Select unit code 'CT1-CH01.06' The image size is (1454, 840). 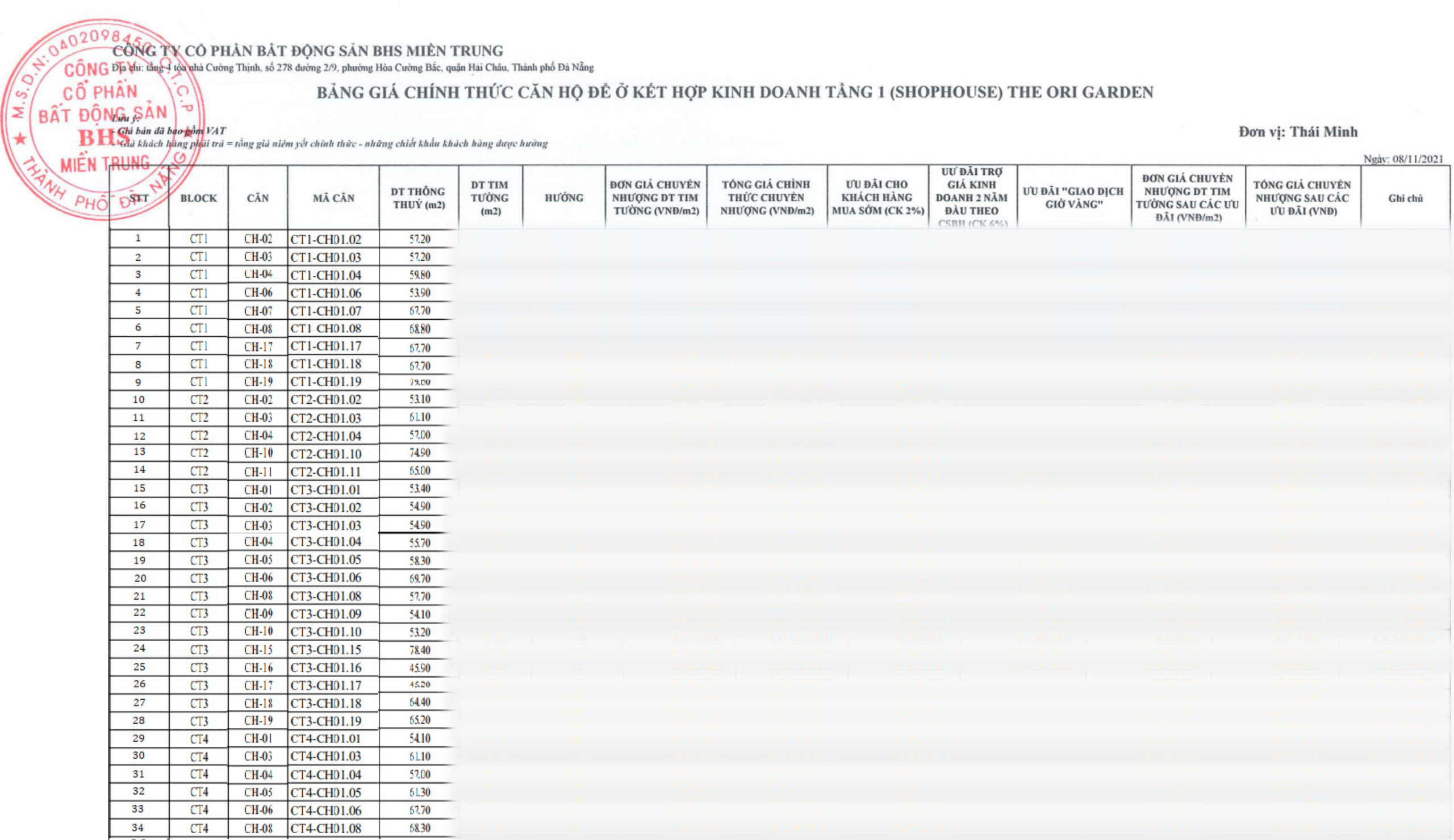[326, 294]
